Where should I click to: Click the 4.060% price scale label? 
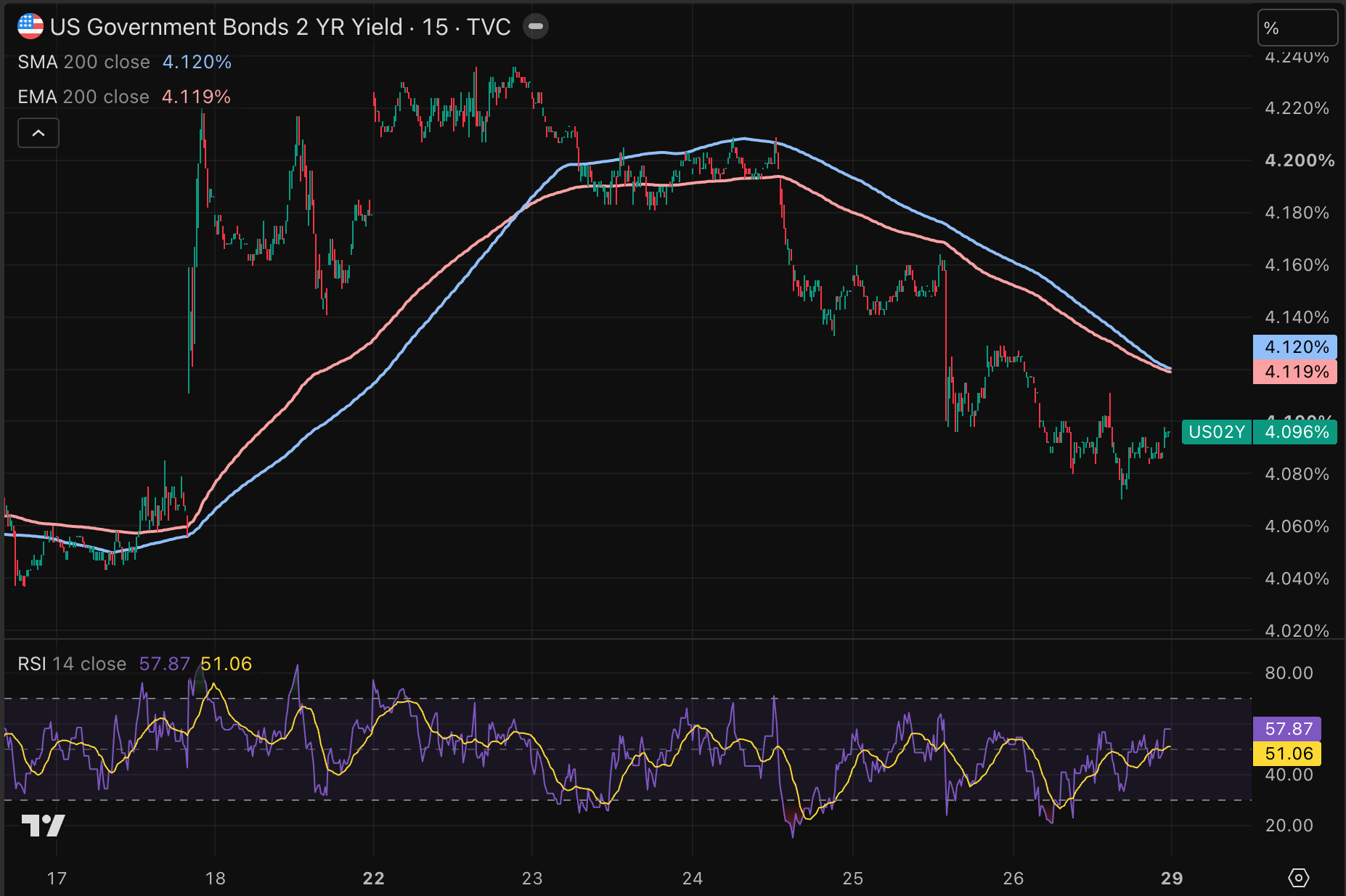1297,526
